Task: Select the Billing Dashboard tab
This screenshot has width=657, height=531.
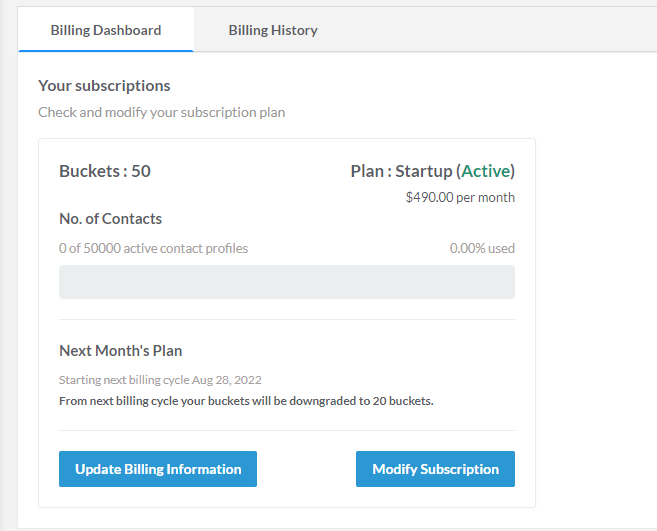Action: coord(106,30)
